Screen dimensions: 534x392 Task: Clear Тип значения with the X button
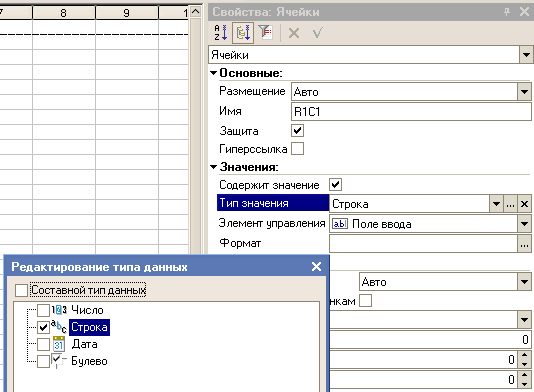click(x=524, y=204)
